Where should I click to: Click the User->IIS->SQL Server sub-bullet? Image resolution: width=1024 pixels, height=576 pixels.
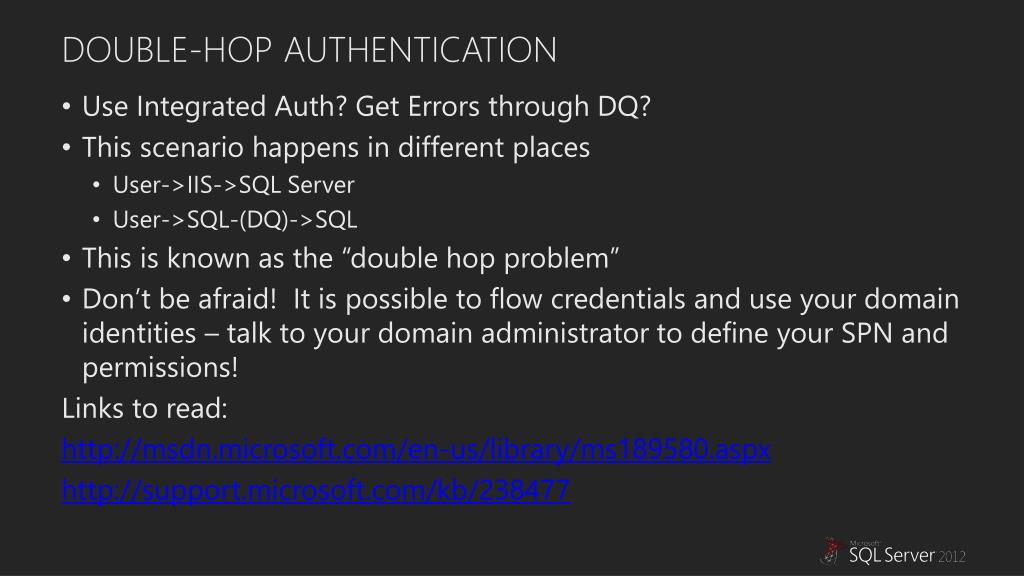pos(233,185)
